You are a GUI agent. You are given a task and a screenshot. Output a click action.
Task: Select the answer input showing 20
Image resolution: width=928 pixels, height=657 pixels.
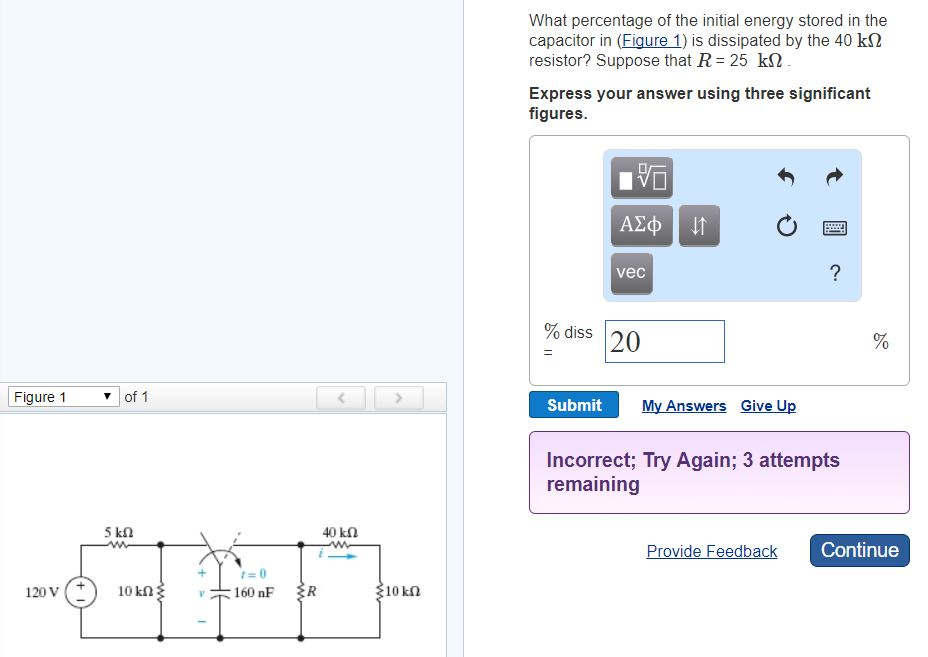[664, 341]
